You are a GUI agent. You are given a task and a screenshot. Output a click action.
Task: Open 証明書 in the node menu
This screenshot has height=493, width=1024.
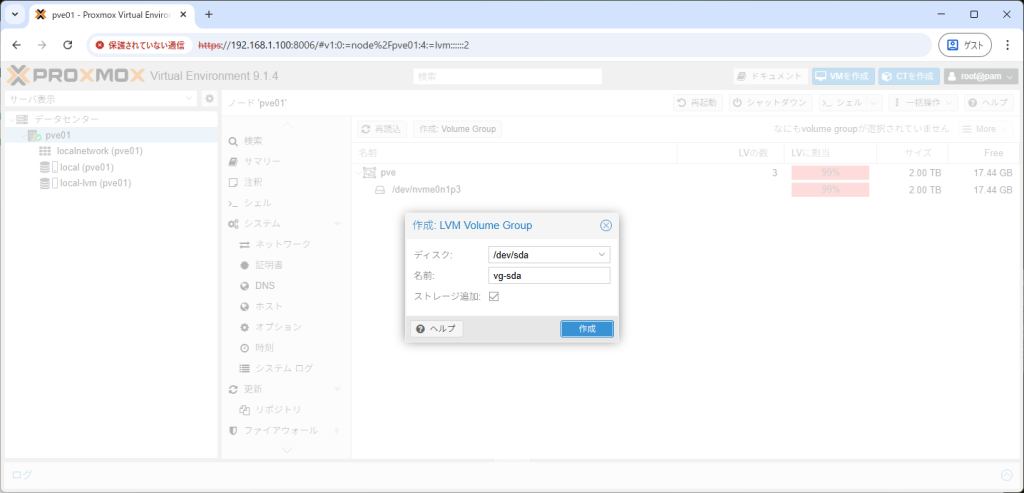[268, 265]
